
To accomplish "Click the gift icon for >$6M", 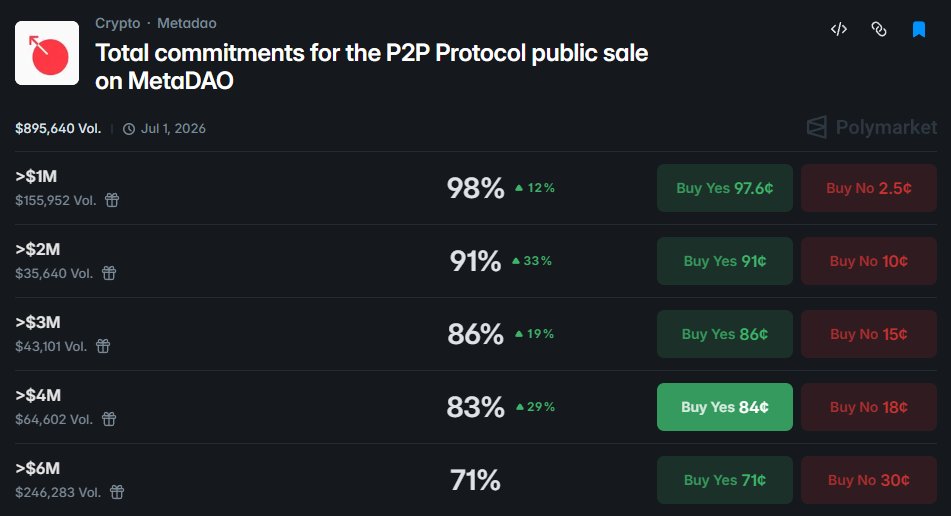I will pyautogui.click(x=117, y=492).
